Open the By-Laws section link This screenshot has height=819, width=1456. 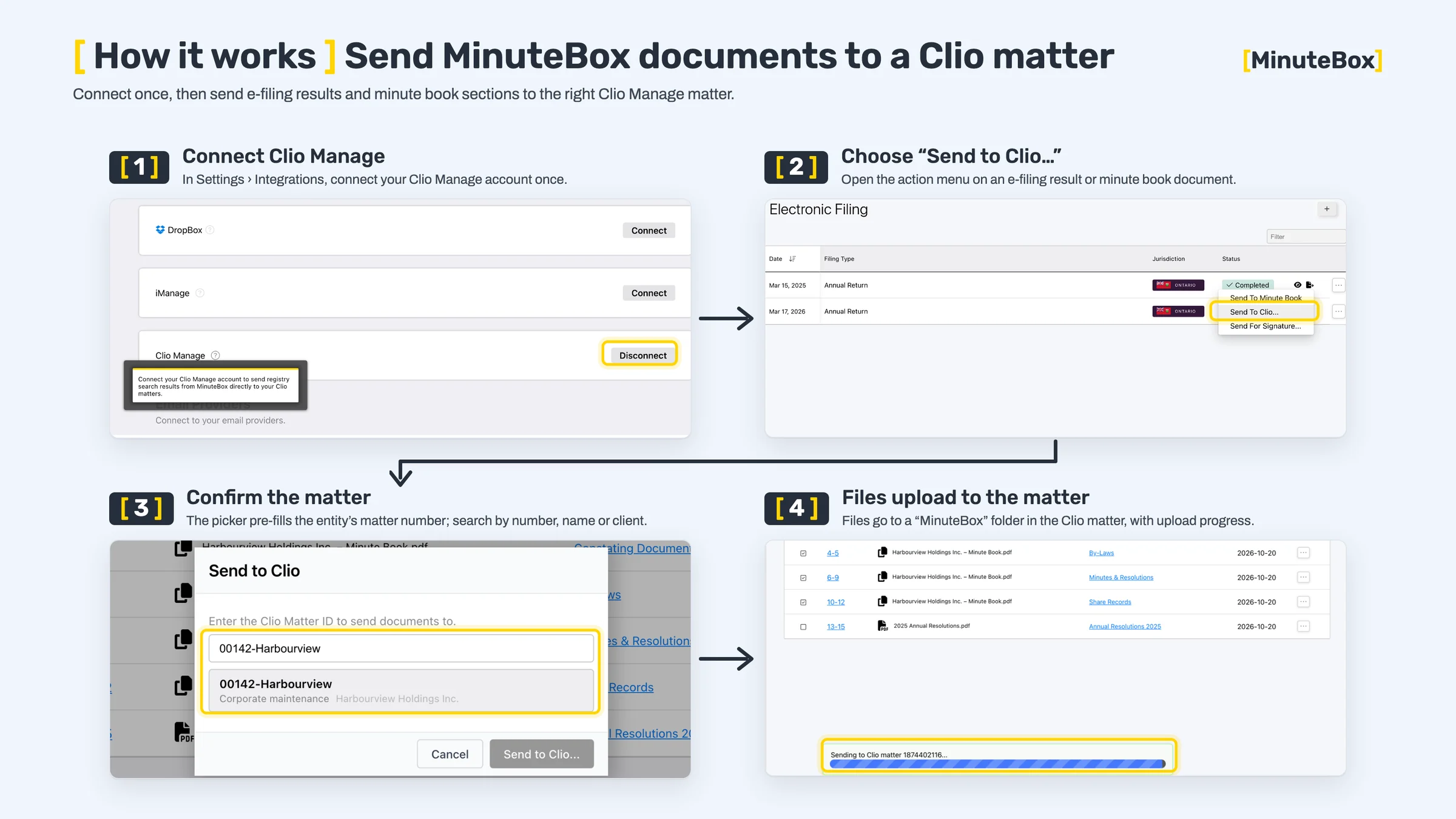1101,553
